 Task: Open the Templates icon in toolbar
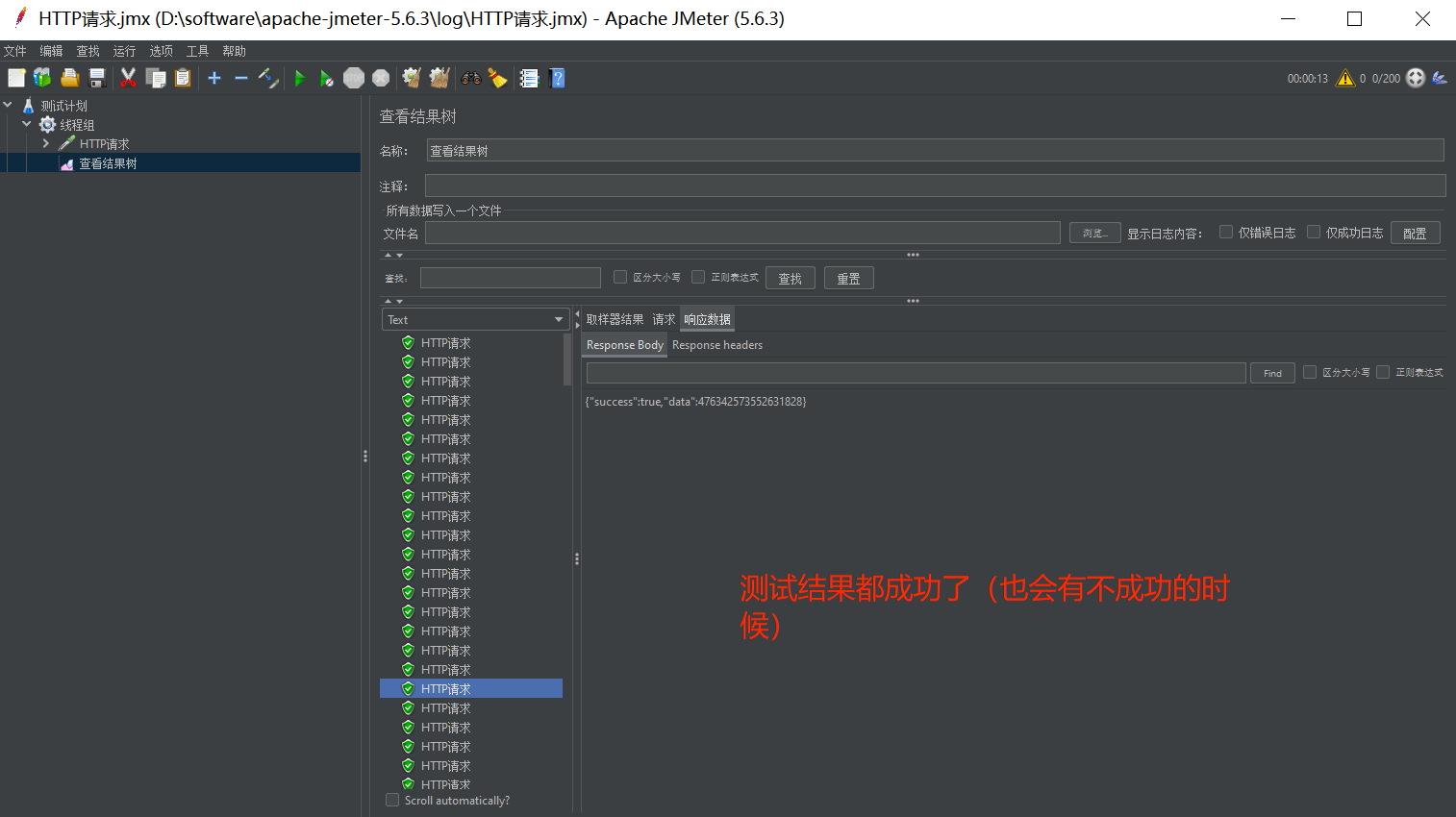tap(42, 78)
